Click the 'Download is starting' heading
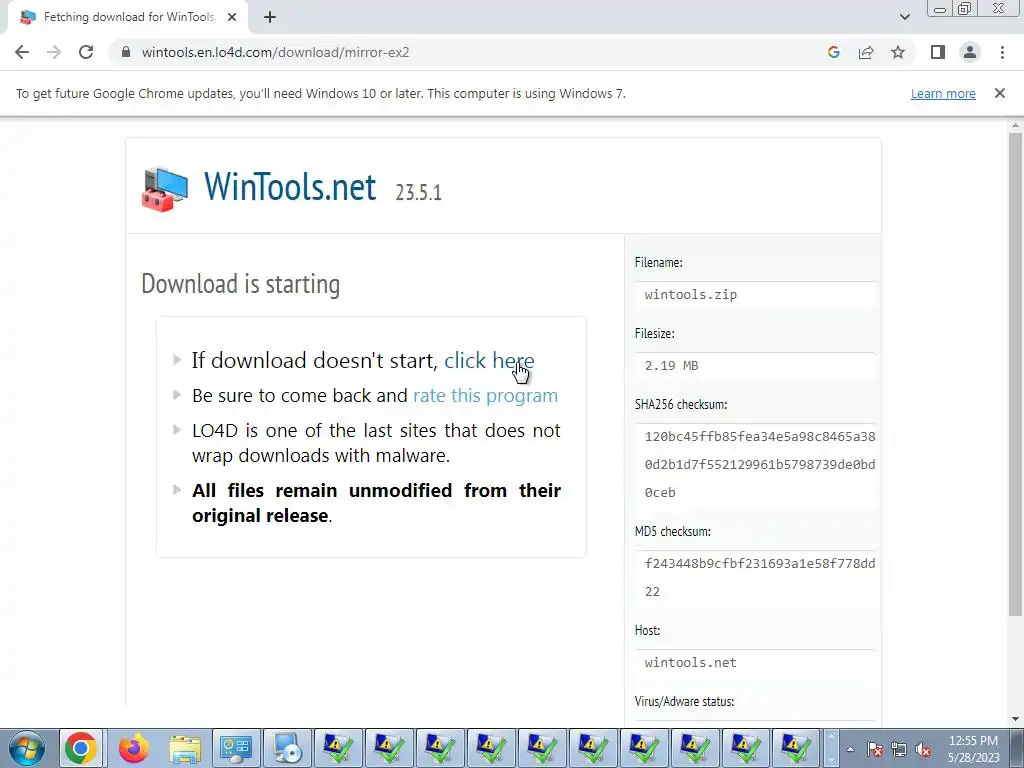This screenshot has width=1024, height=768. [240, 284]
